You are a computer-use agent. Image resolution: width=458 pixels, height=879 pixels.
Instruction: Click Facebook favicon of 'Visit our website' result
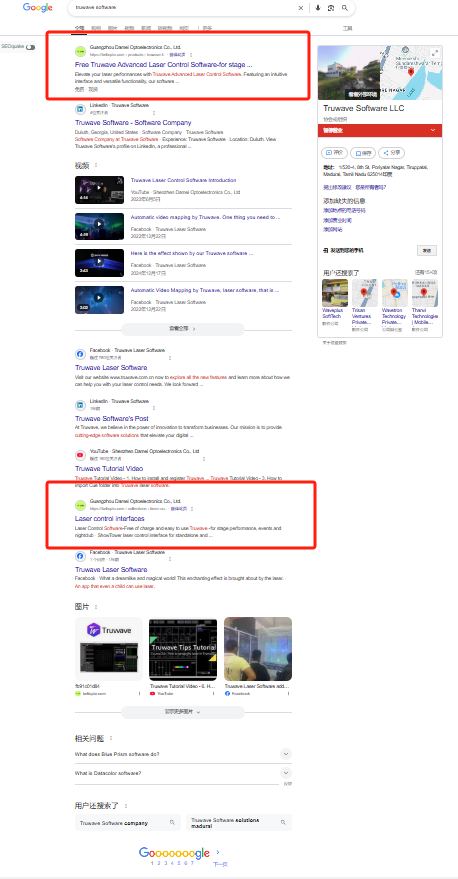click(80, 354)
